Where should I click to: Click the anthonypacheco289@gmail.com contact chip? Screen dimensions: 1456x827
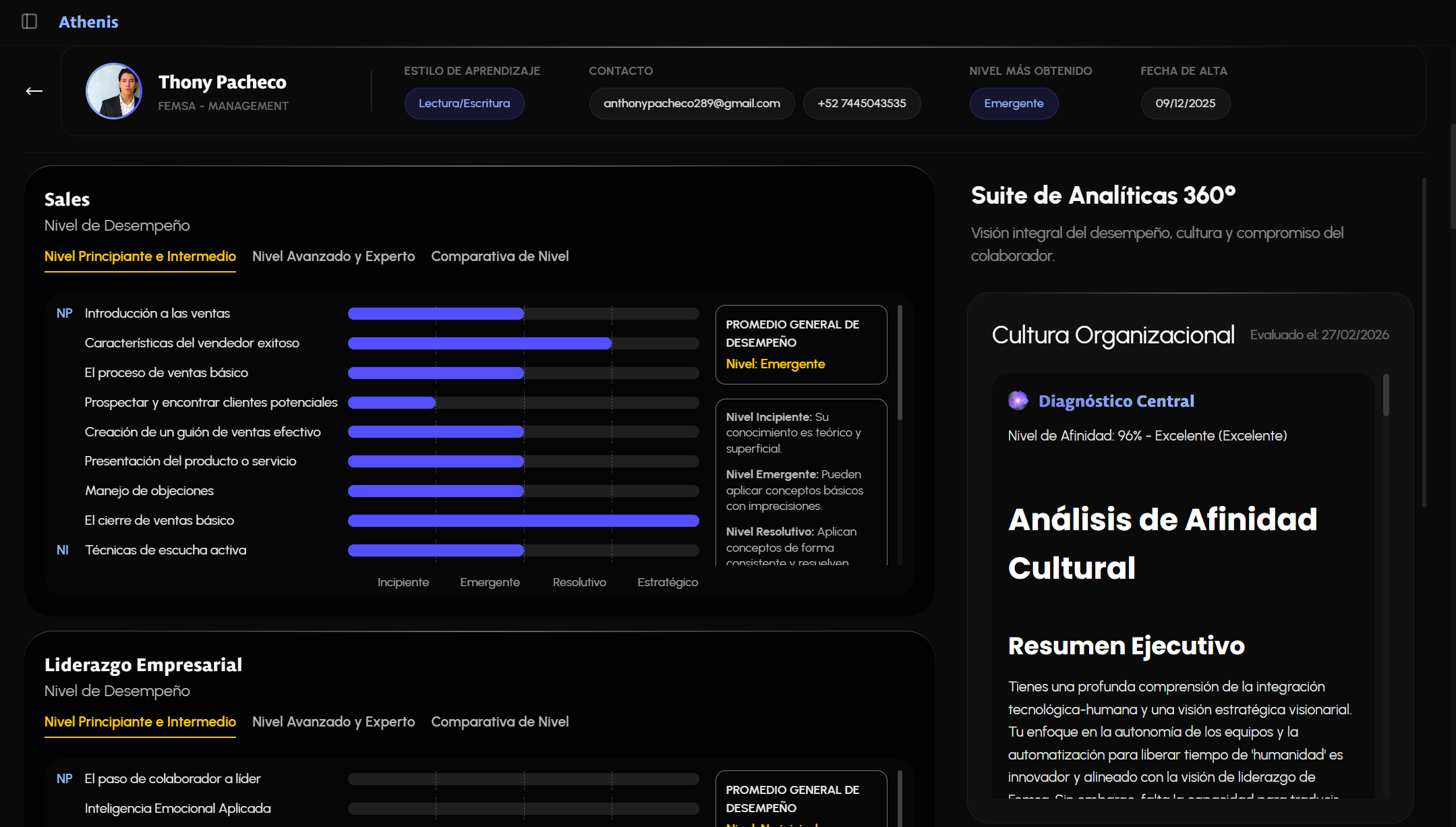pyautogui.click(x=692, y=103)
